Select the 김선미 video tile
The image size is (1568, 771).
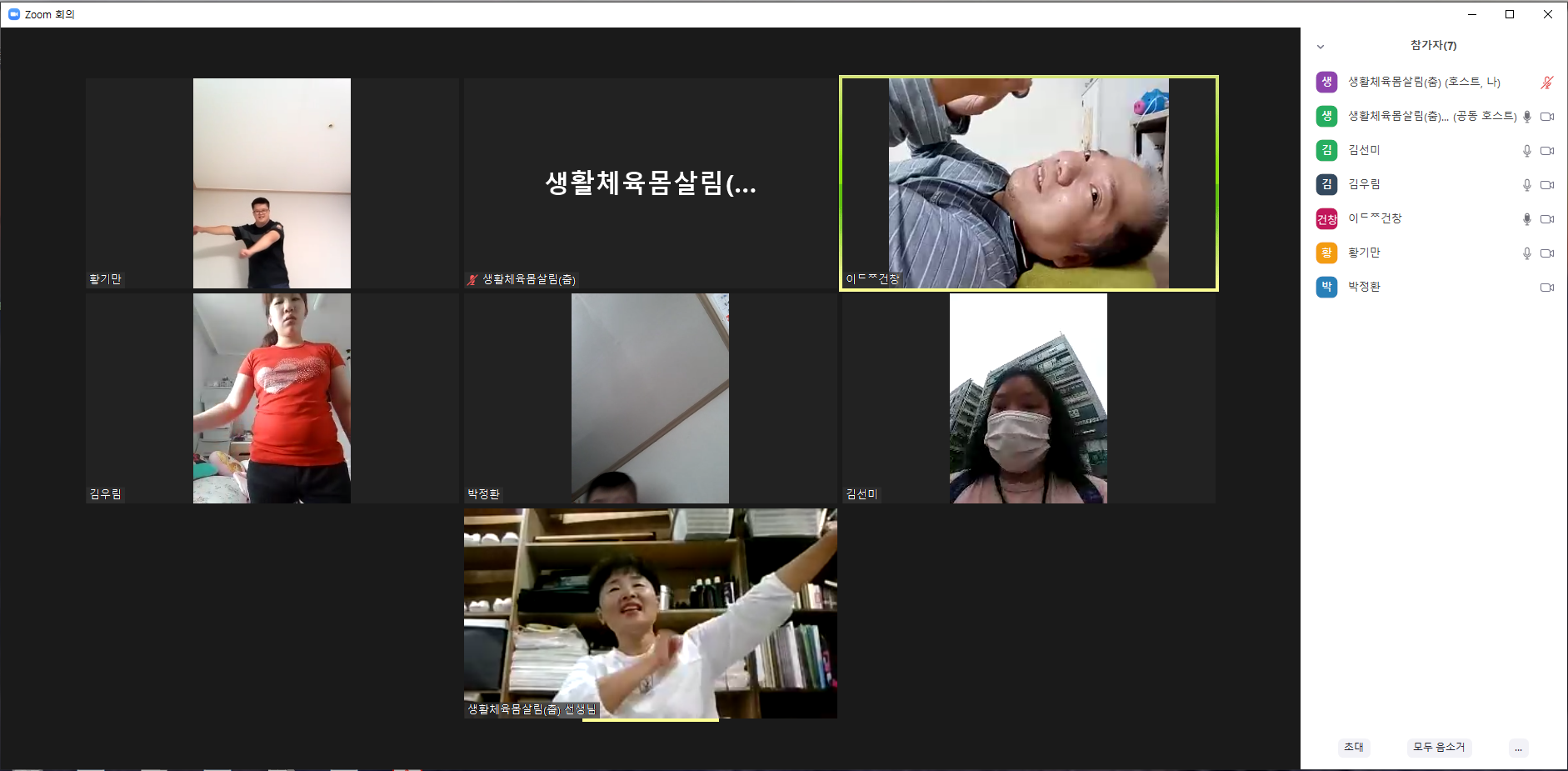tap(1028, 398)
